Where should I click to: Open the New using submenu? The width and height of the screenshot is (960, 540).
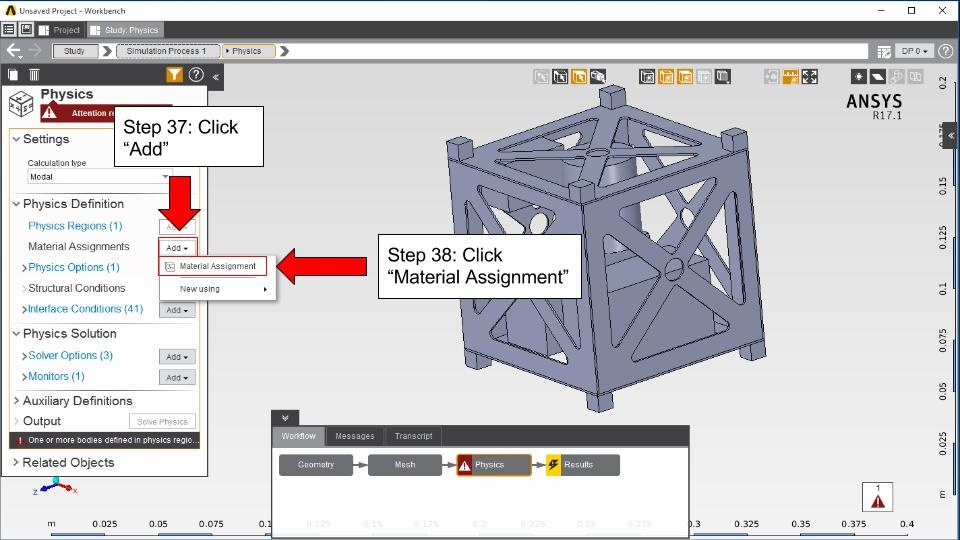[217, 289]
